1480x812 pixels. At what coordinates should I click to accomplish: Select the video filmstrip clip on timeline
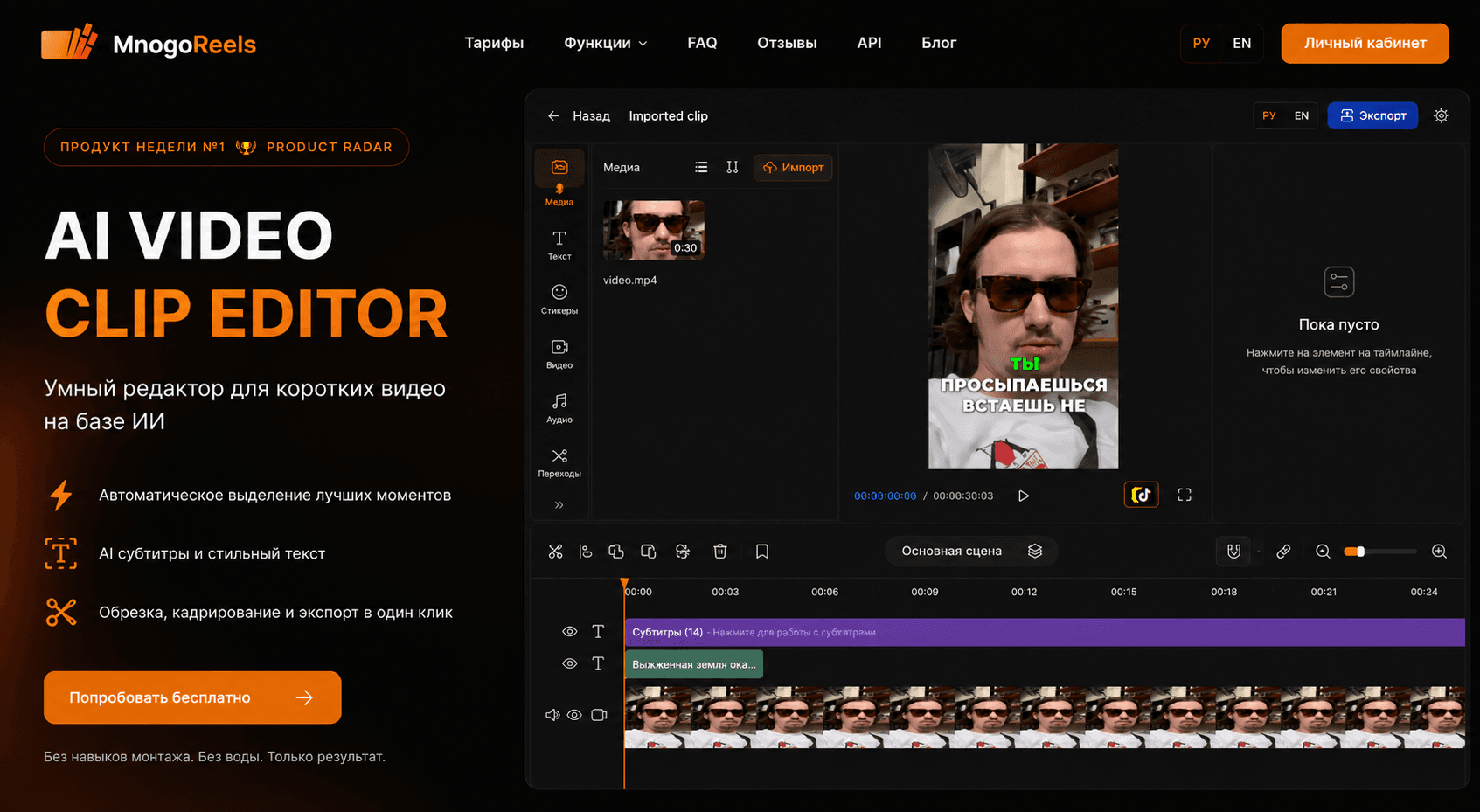[x=1045, y=718]
